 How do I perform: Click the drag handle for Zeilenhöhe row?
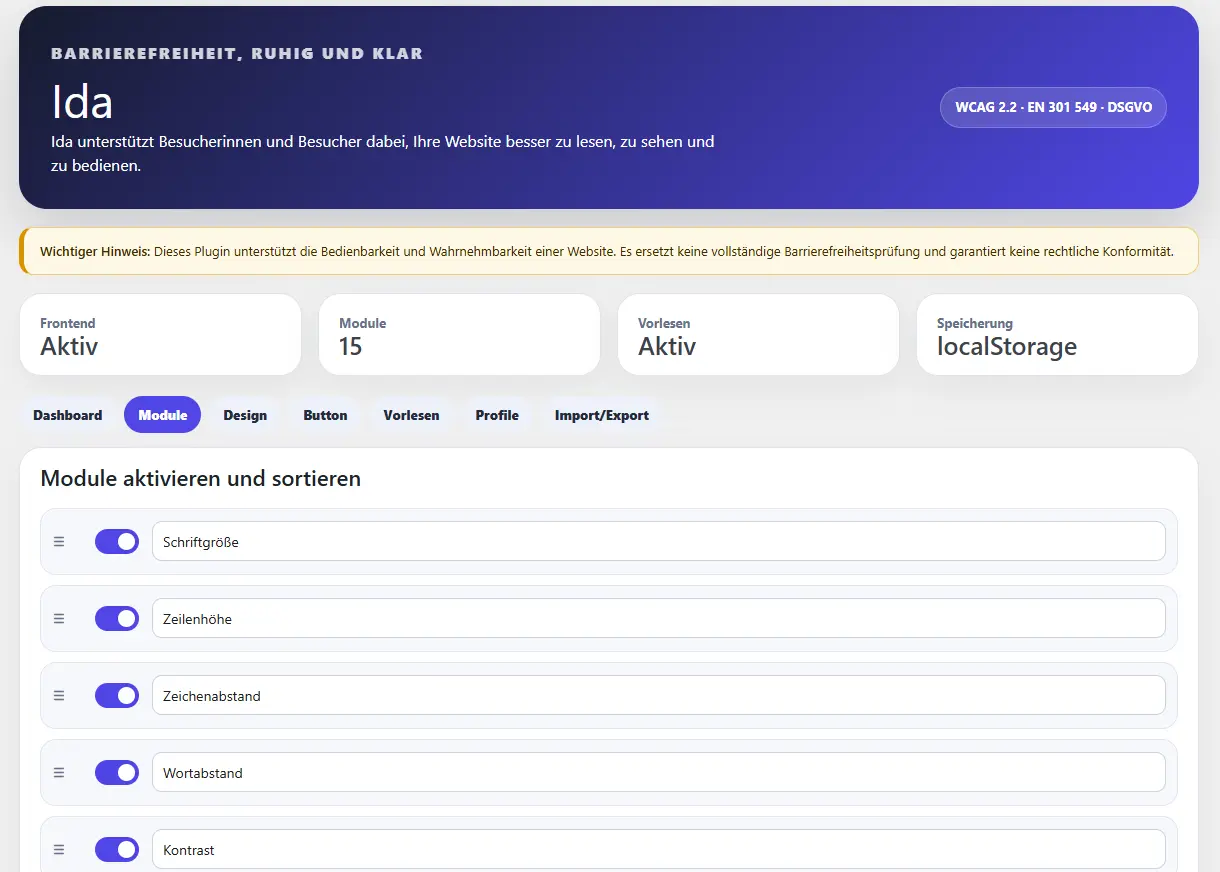[59, 619]
